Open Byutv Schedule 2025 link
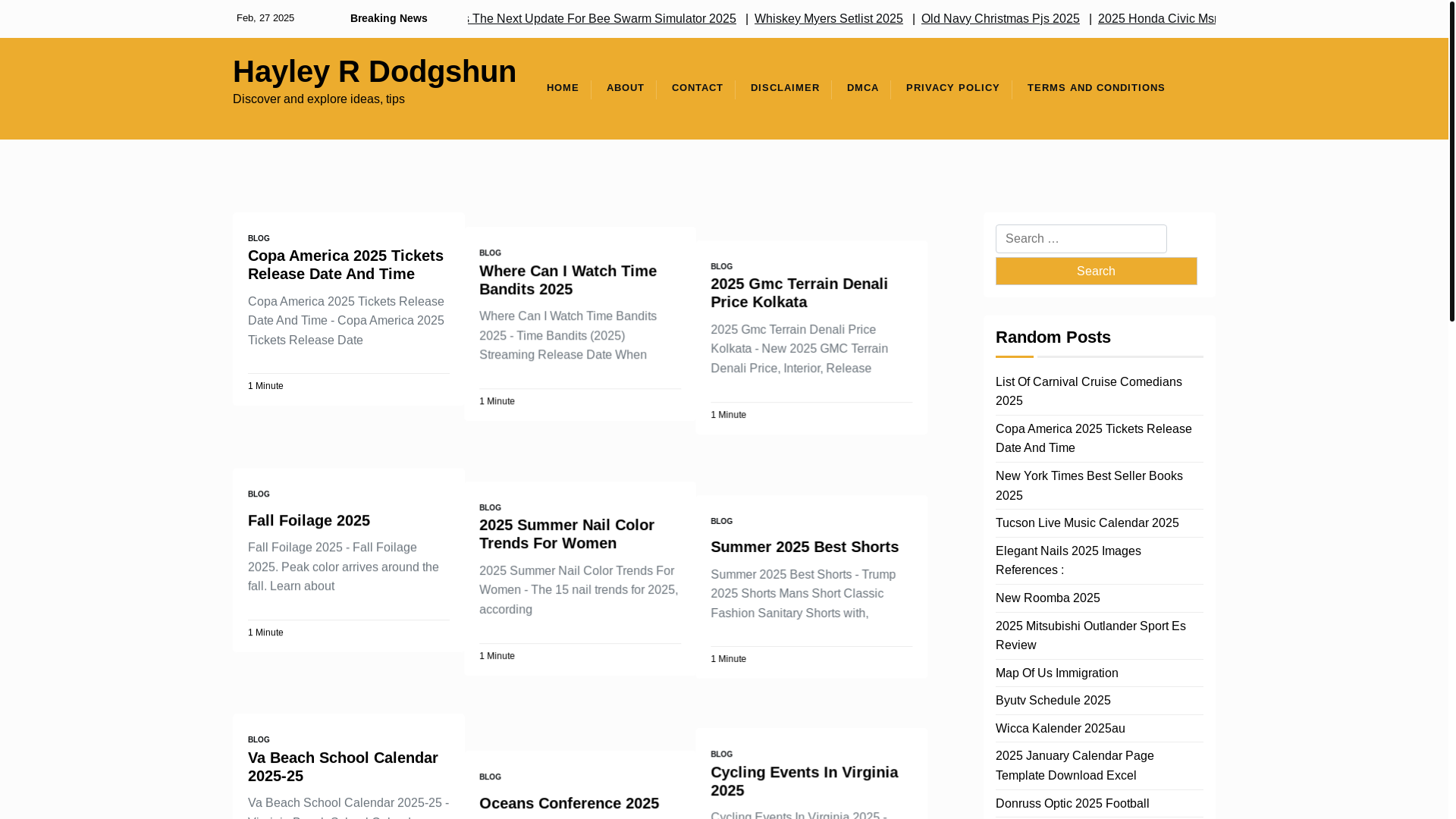 point(1053,701)
